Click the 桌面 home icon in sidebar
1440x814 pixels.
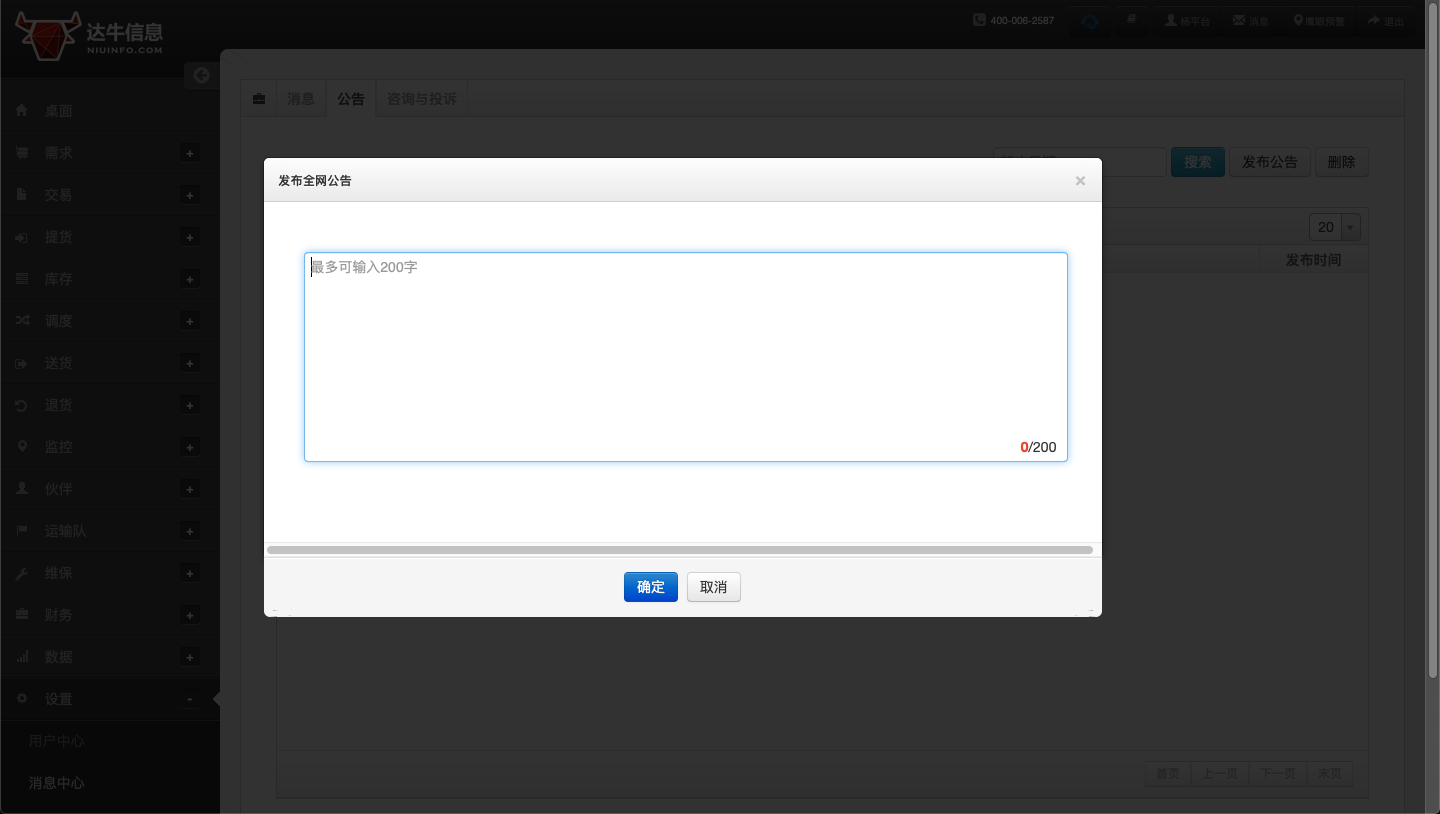tap(21, 111)
